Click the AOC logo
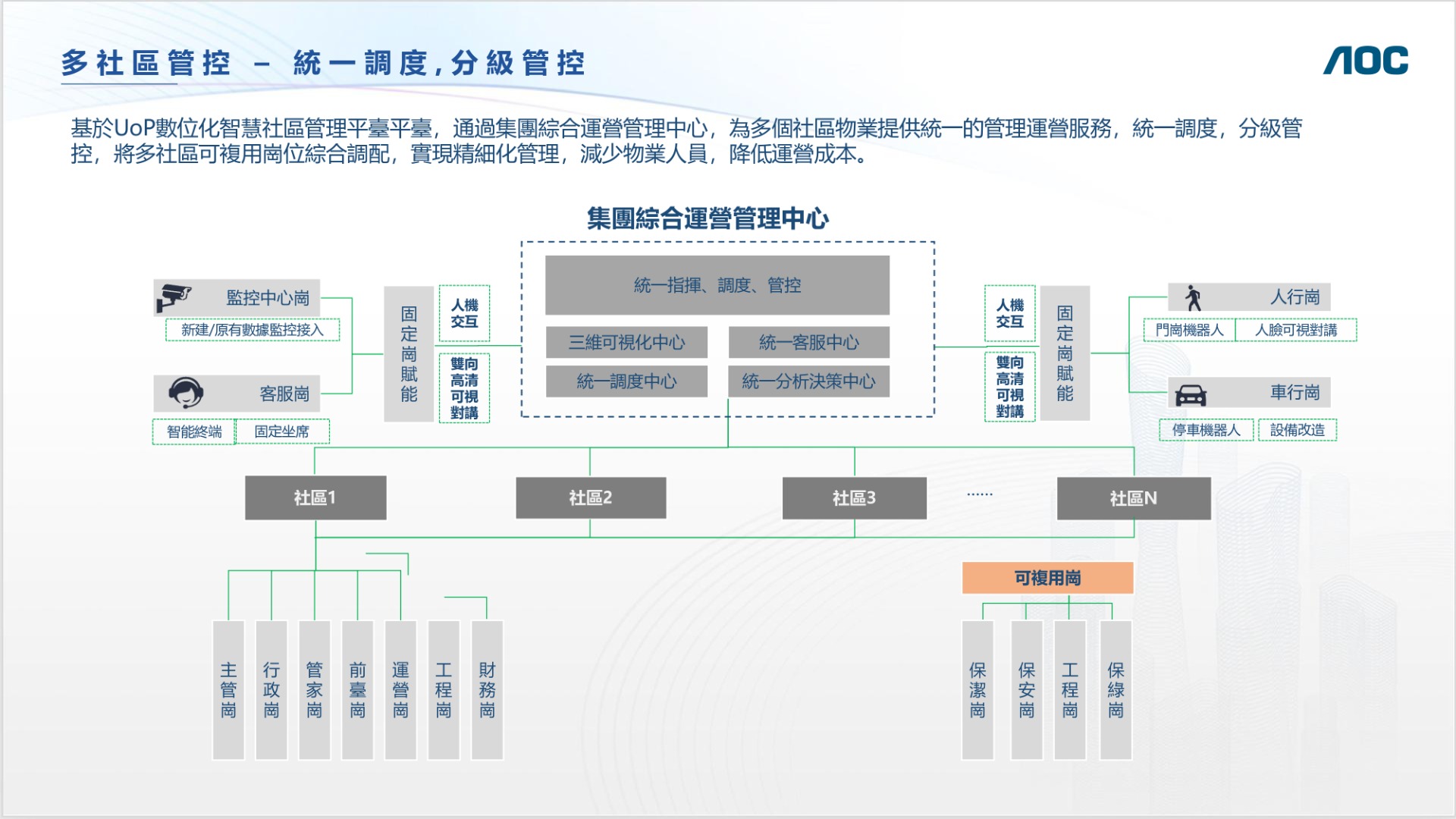1456x819 pixels. tap(1365, 61)
